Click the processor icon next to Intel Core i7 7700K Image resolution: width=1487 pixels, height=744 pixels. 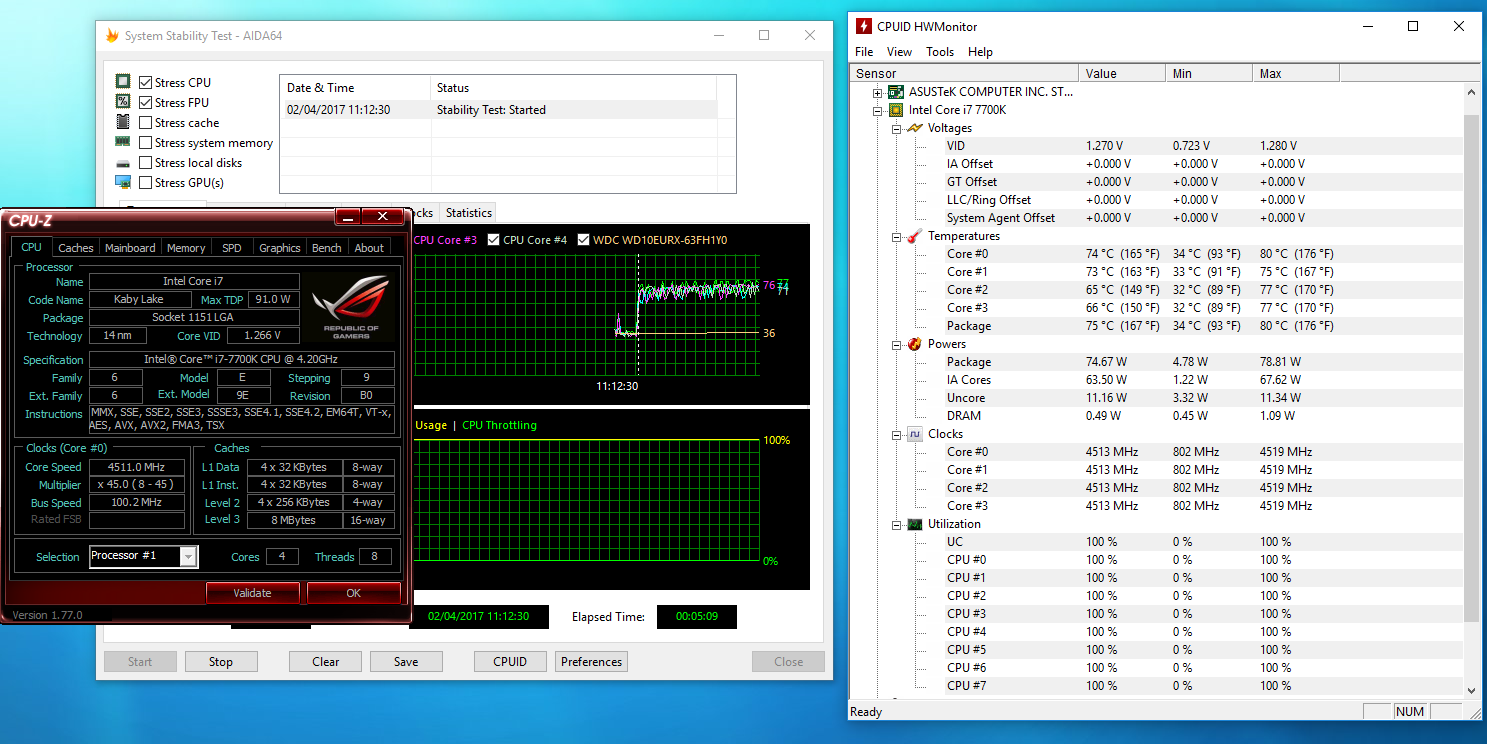(895, 110)
